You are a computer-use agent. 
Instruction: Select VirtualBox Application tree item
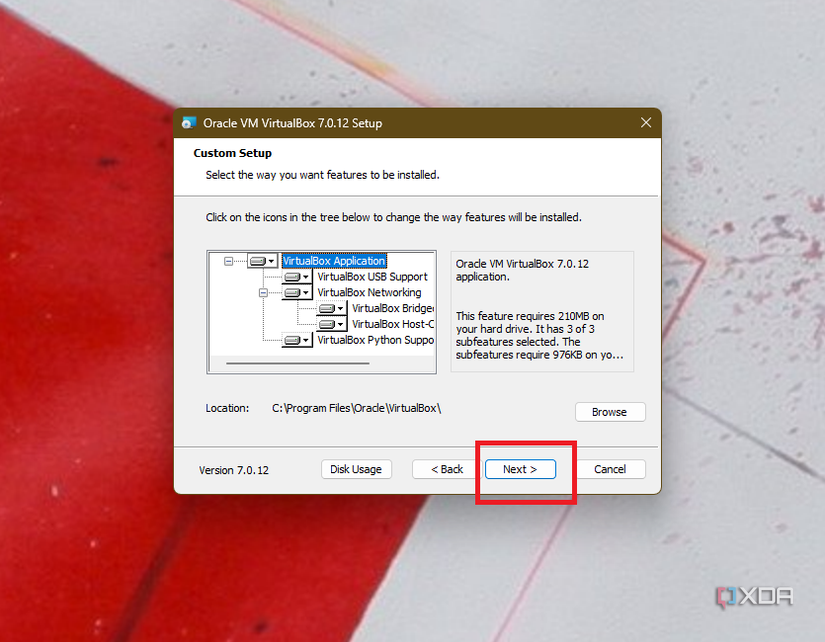pyautogui.click(x=334, y=261)
